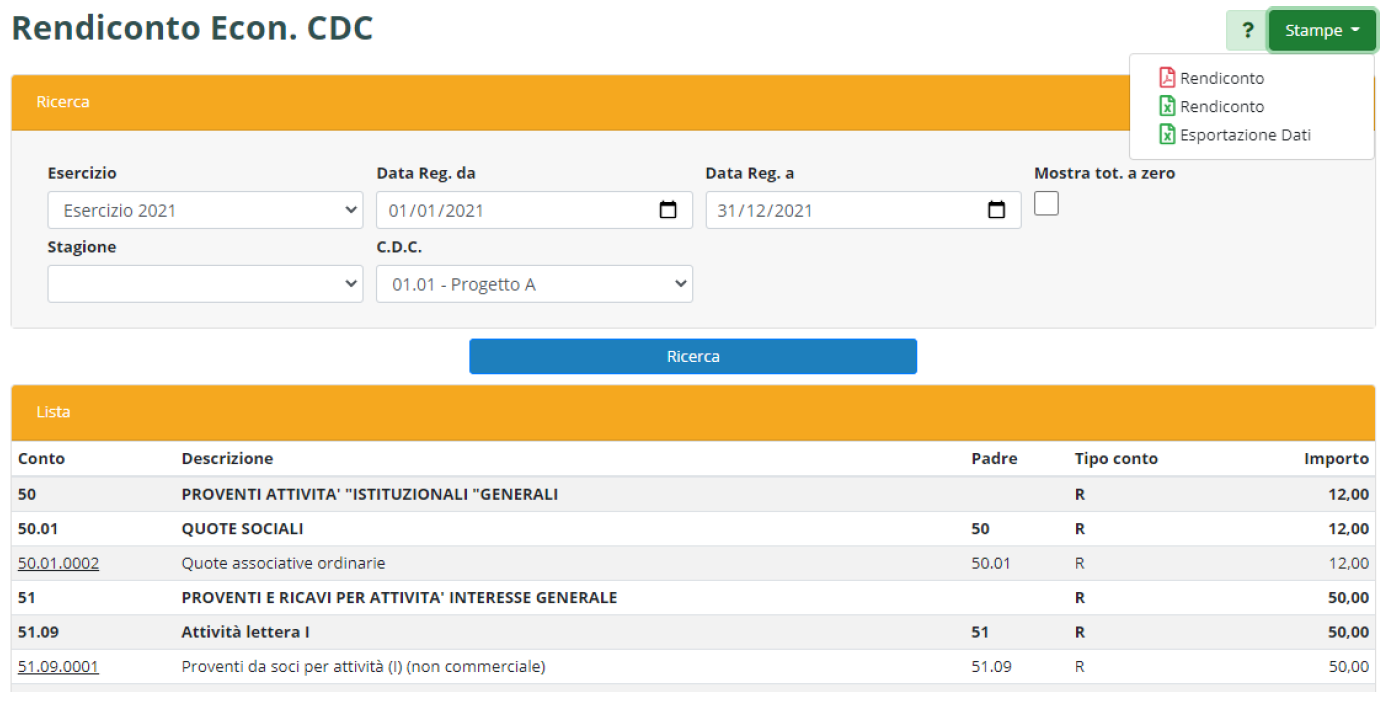Expand the C.D.C. Progetto A dropdown
This screenshot has width=1396, height=709.
point(534,284)
